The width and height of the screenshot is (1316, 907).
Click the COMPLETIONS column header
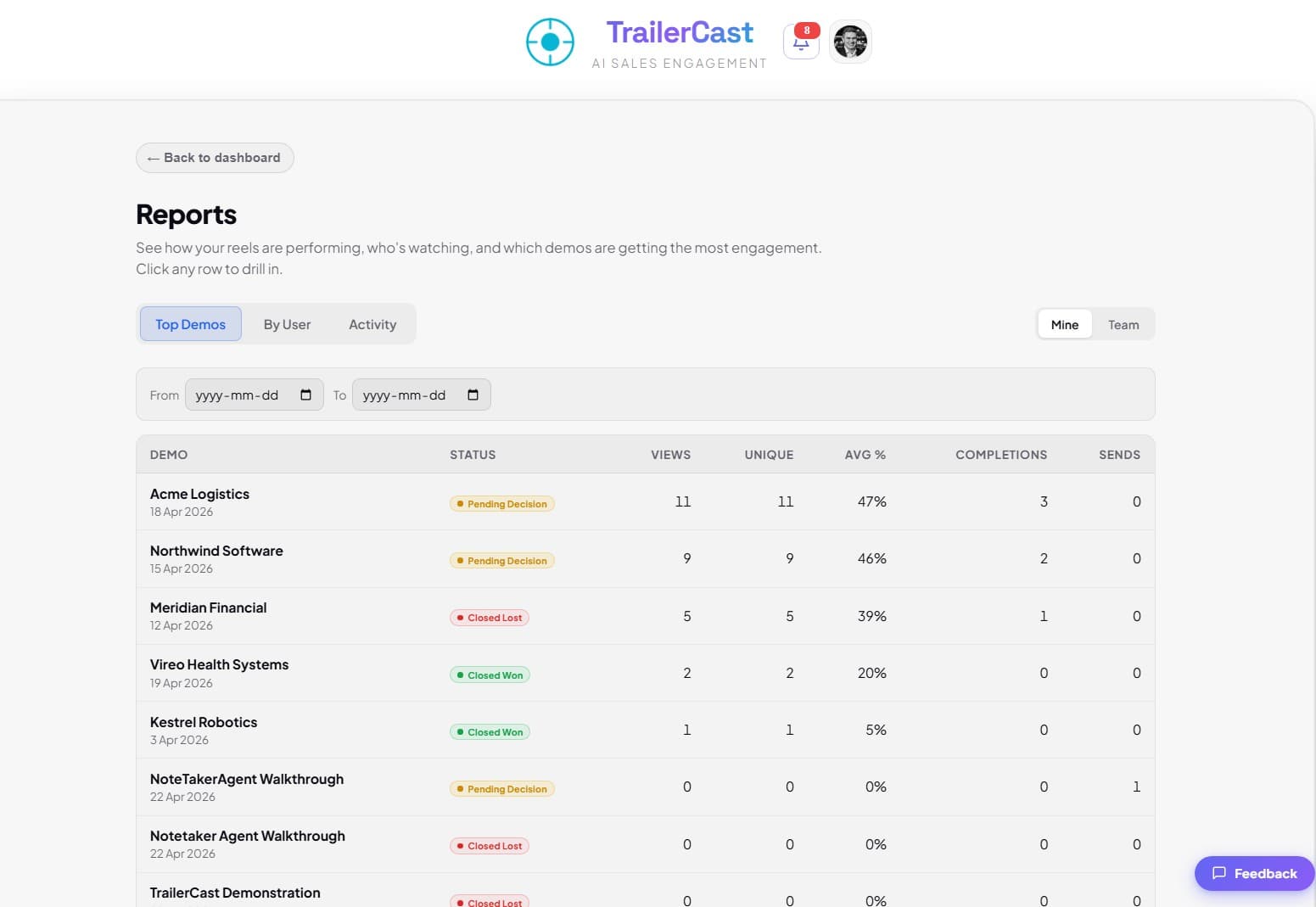pyautogui.click(x=1001, y=455)
